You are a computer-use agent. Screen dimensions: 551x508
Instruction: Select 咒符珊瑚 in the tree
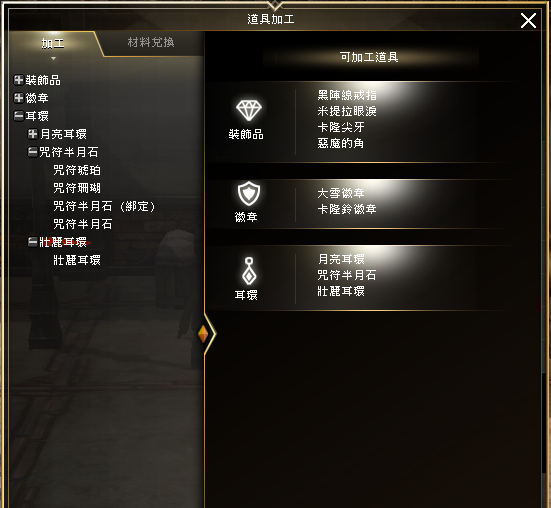click(77, 188)
